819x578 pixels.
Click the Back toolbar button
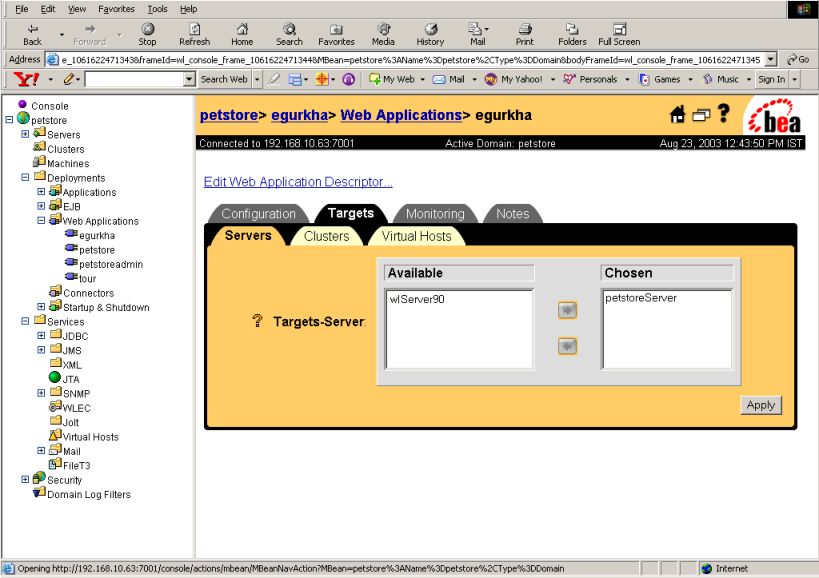(x=32, y=34)
